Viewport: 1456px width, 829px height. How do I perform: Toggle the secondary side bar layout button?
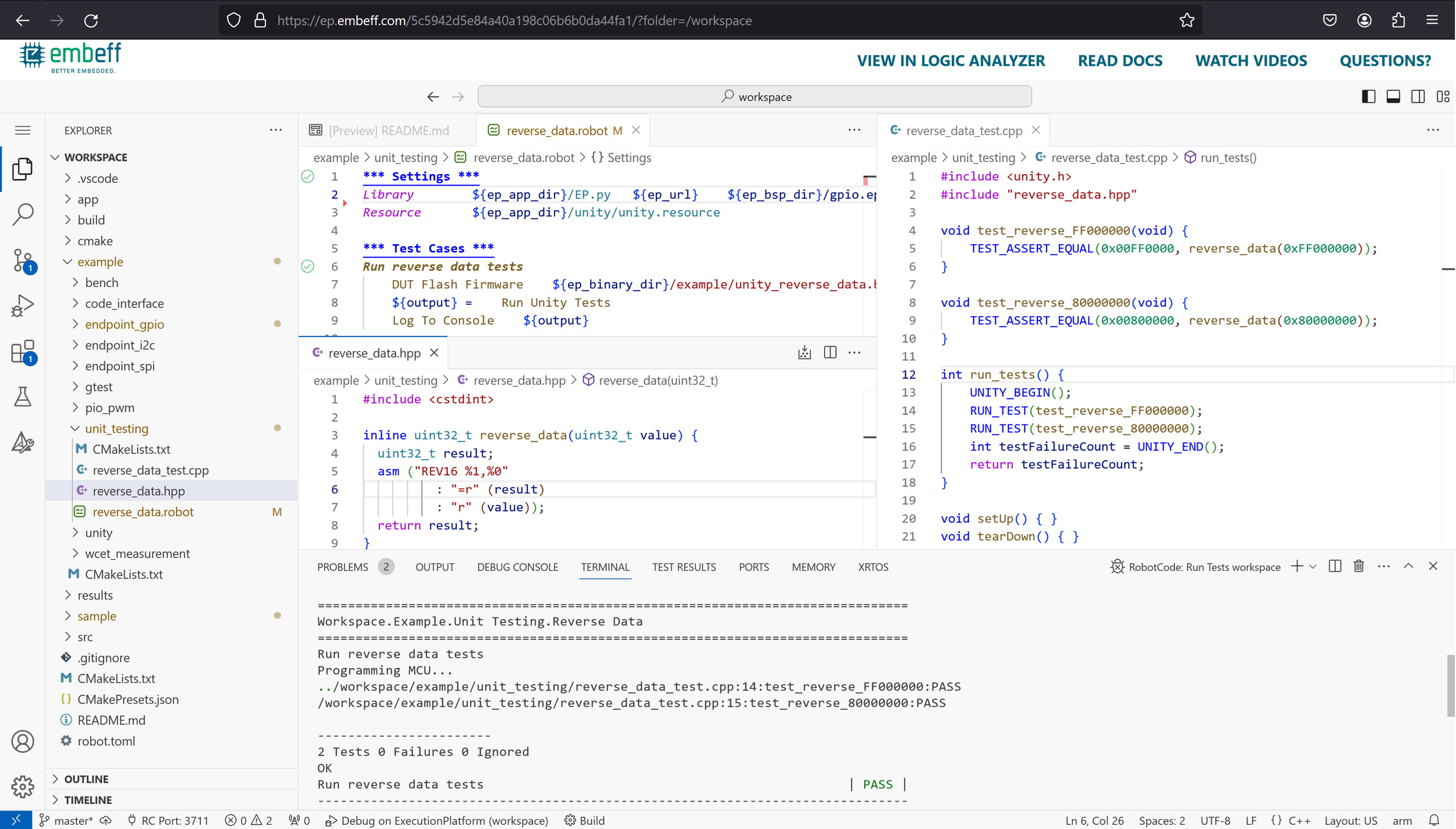click(1418, 96)
